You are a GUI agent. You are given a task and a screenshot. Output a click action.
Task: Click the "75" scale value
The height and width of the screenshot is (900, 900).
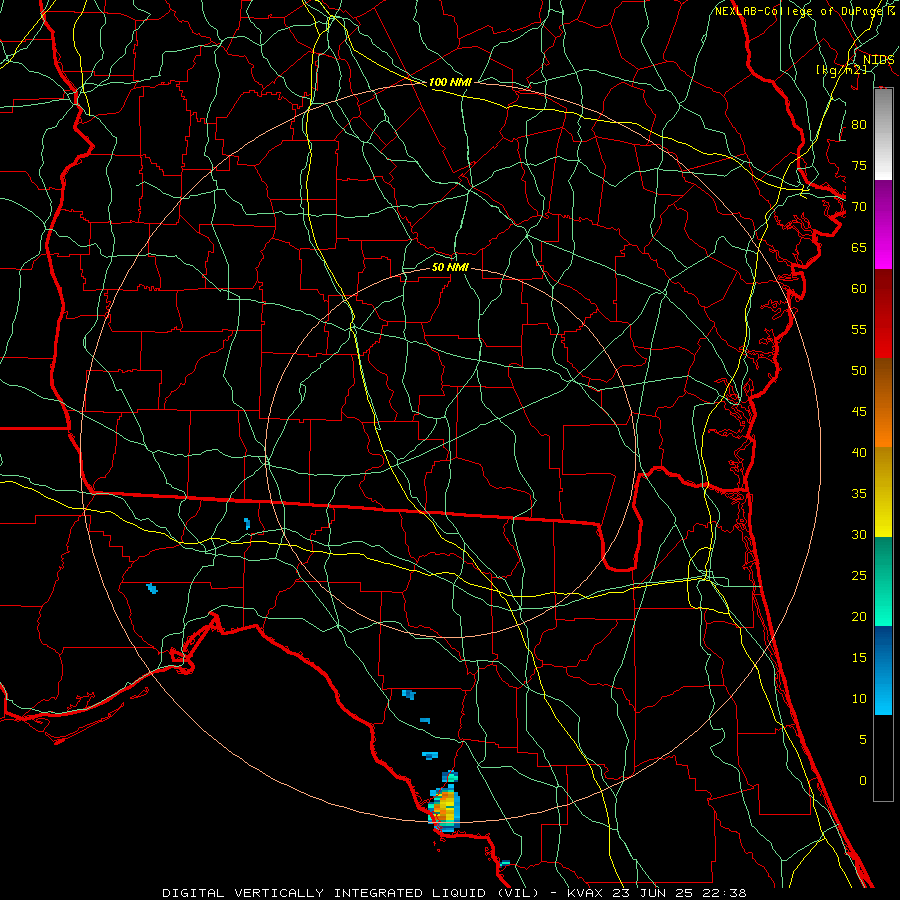(859, 165)
